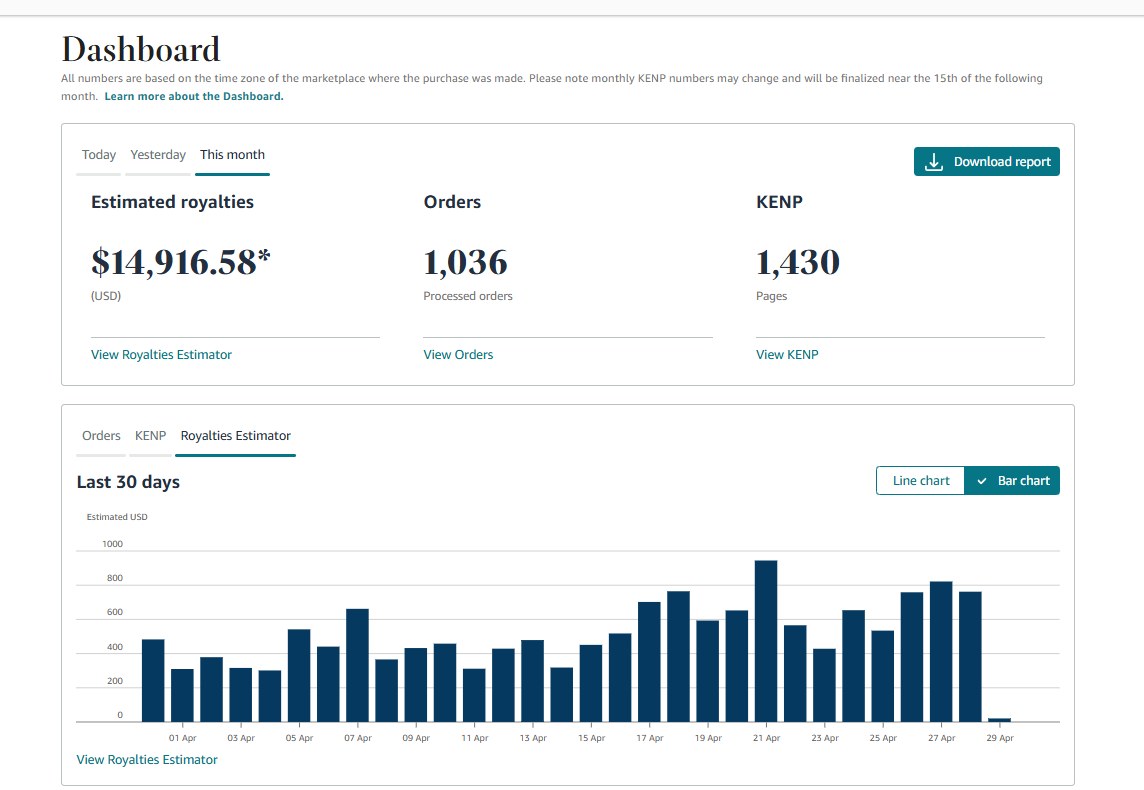This screenshot has width=1144, height=790.
Task: Click the bar for 07 Apr
Action: 358,665
